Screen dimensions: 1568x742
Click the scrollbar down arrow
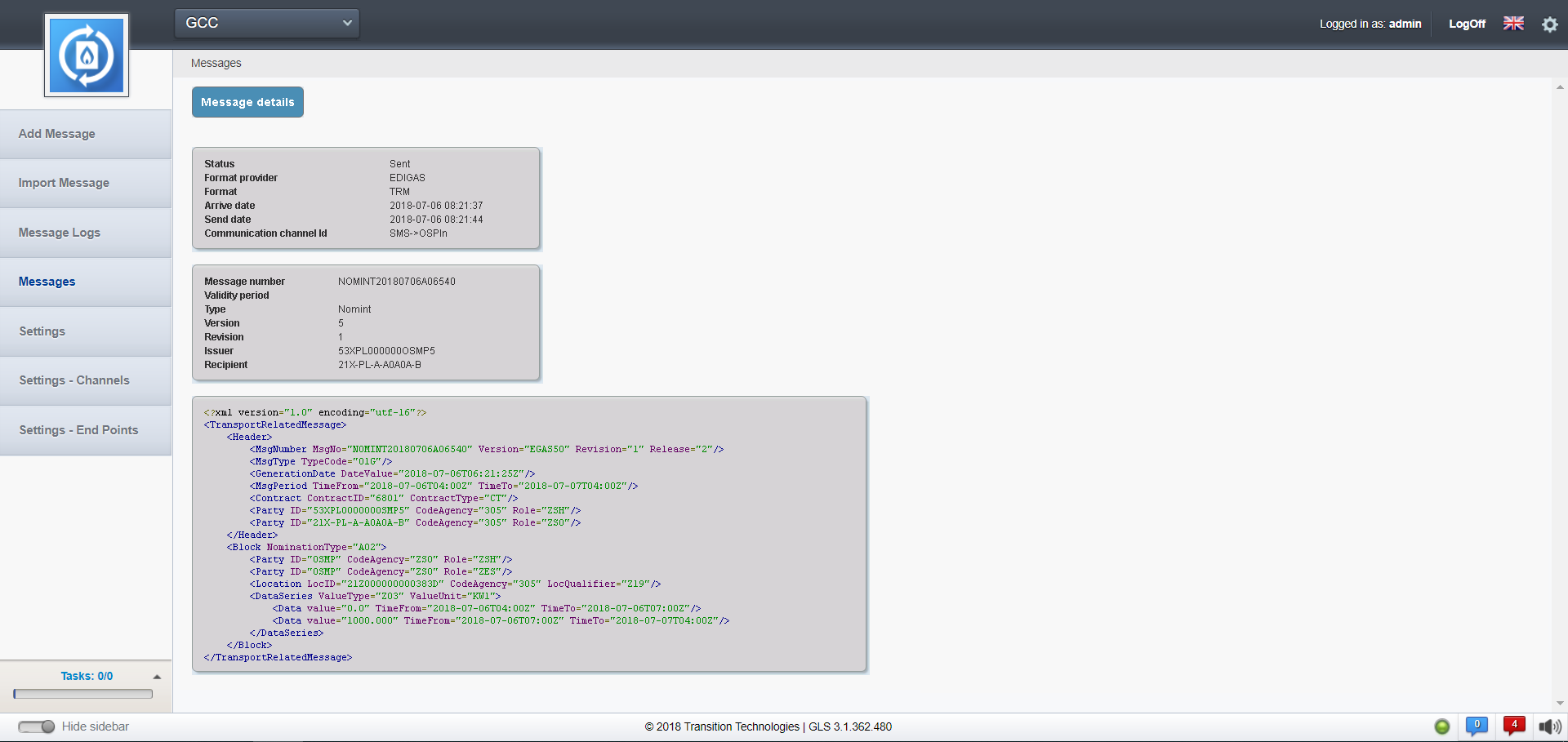[x=1560, y=703]
